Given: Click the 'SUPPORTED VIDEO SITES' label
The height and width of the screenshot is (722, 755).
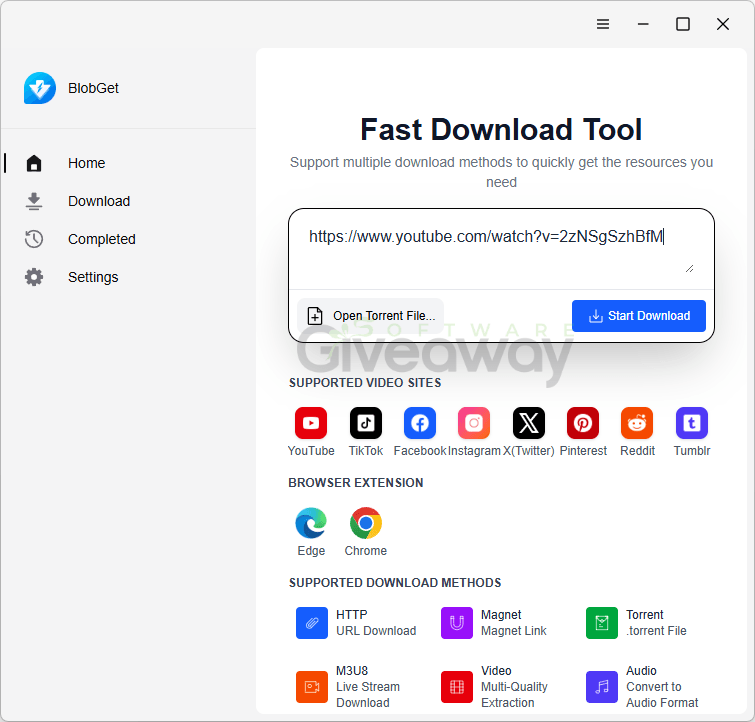Looking at the screenshot, I should 365,383.
